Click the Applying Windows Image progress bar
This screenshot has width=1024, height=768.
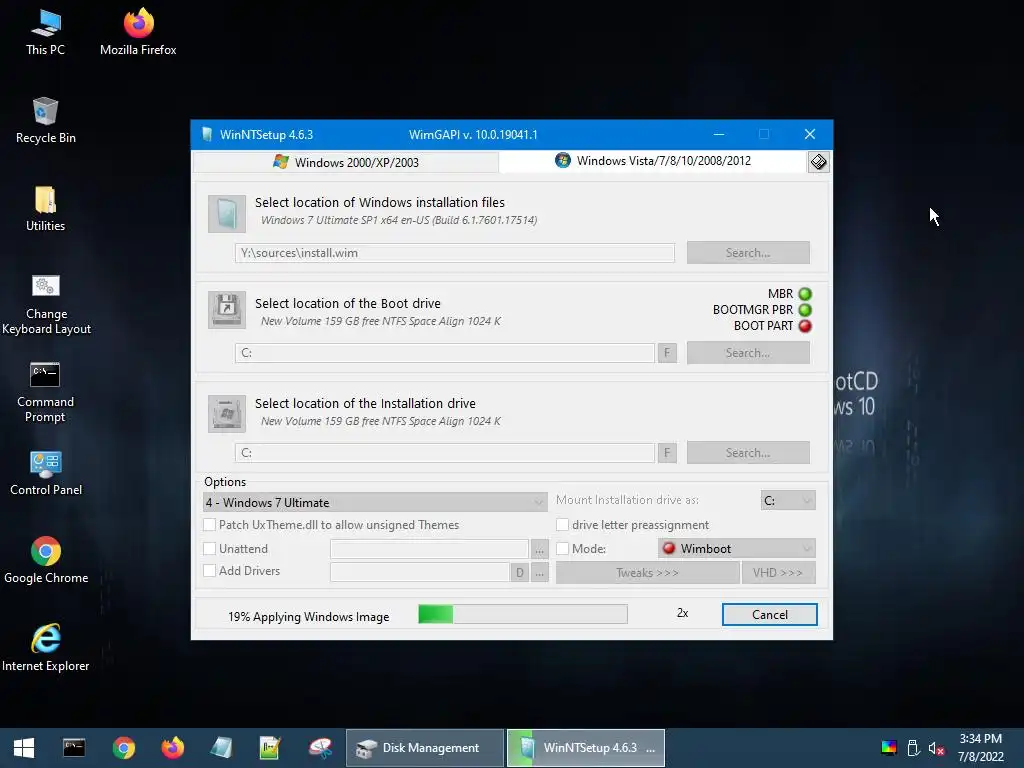pos(522,614)
